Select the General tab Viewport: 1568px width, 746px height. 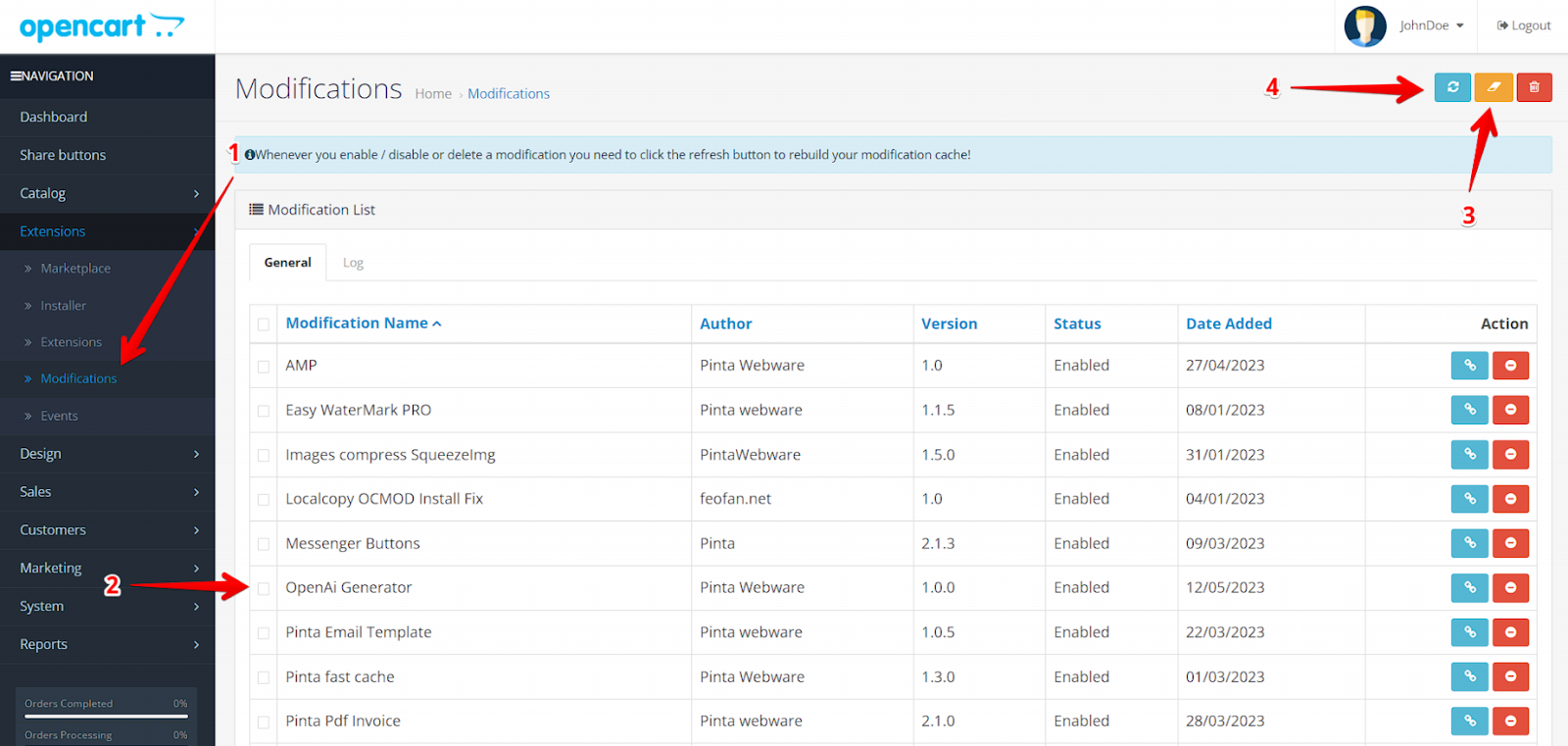(x=287, y=263)
